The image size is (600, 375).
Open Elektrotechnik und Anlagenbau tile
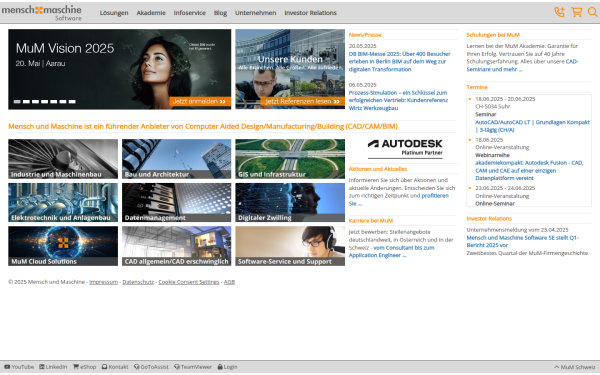pyautogui.click(x=63, y=202)
